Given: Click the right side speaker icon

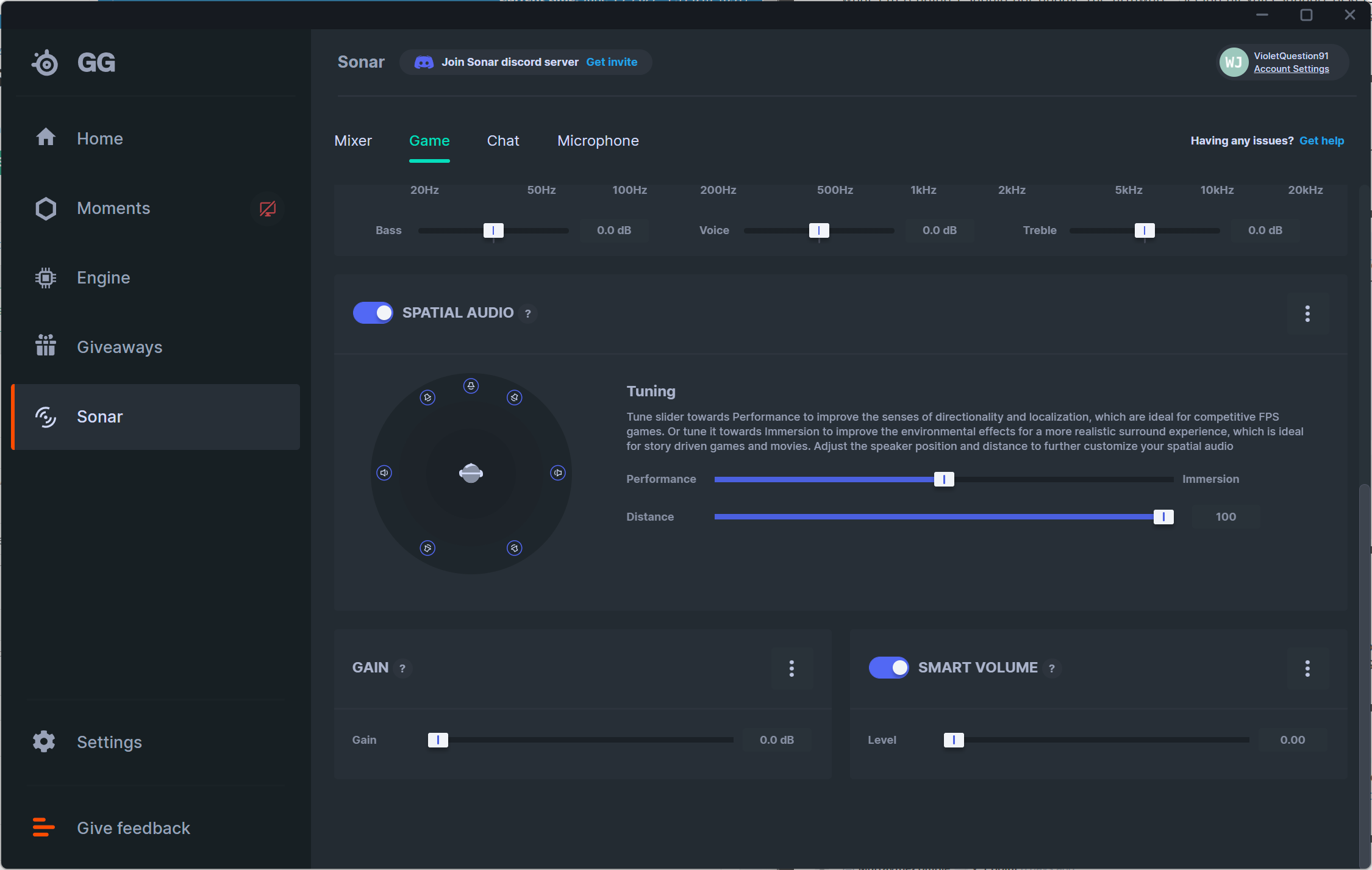Looking at the screenshot, I should tap(558, 472).
